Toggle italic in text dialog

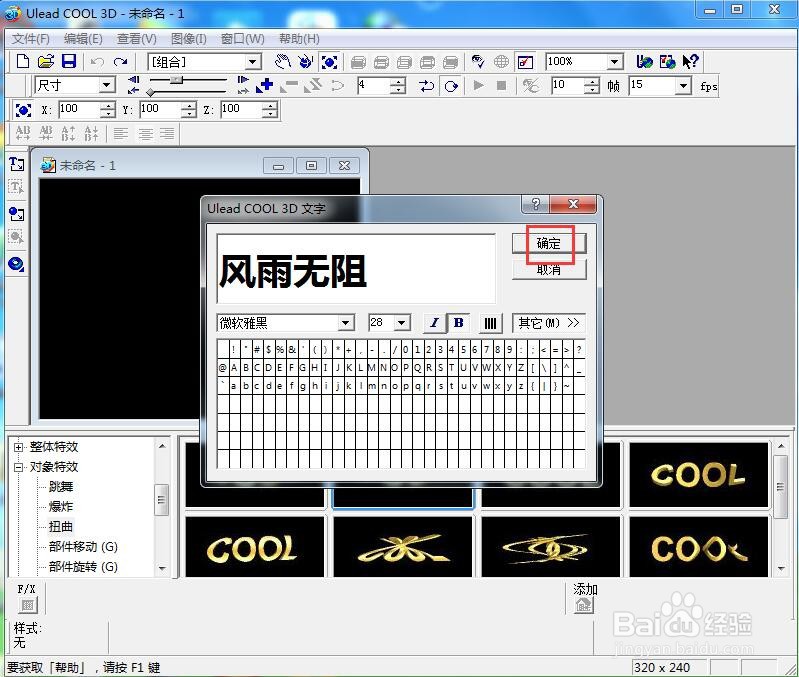tap(434, 322)
